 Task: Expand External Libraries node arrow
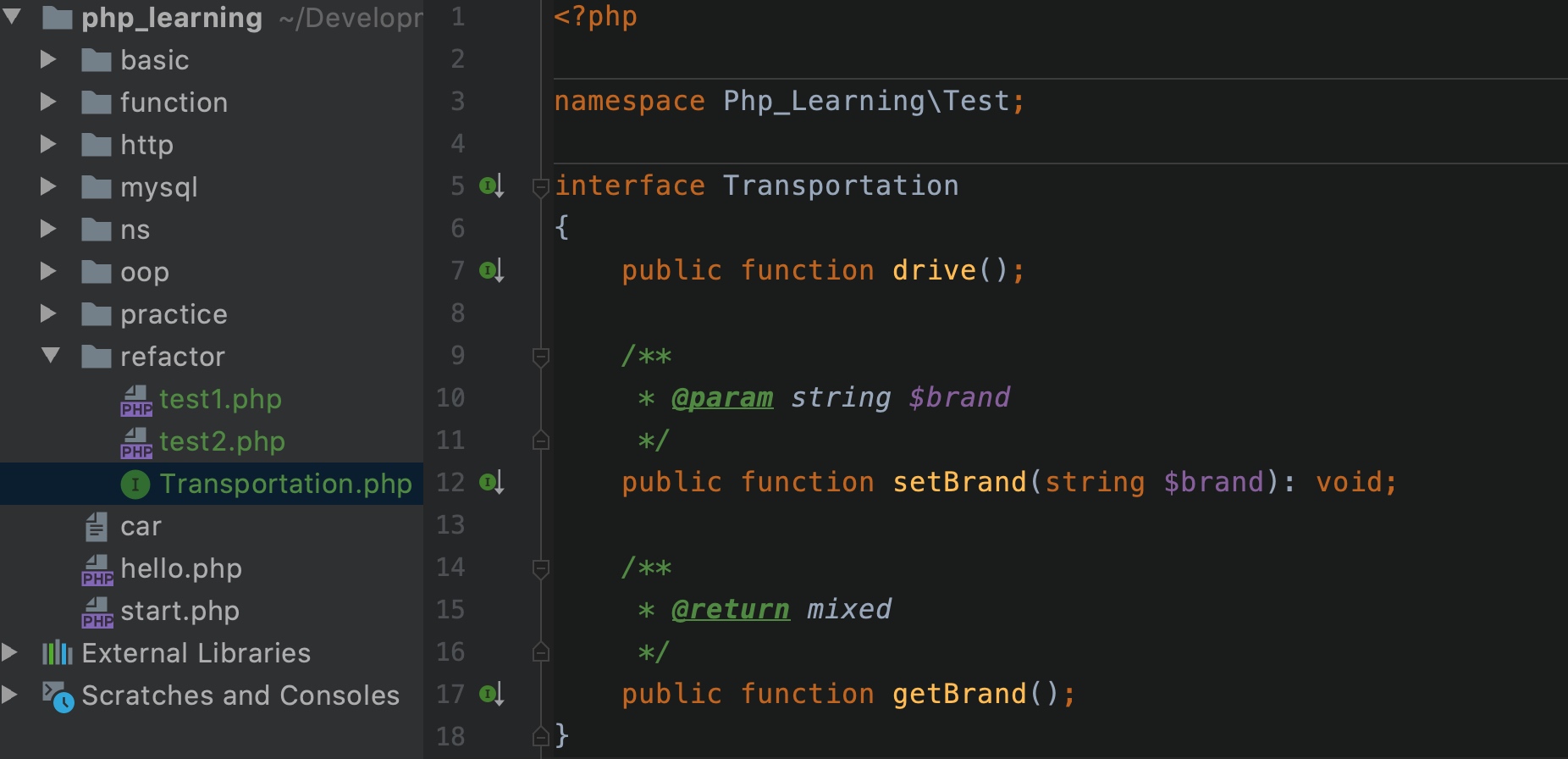[9, 652]
